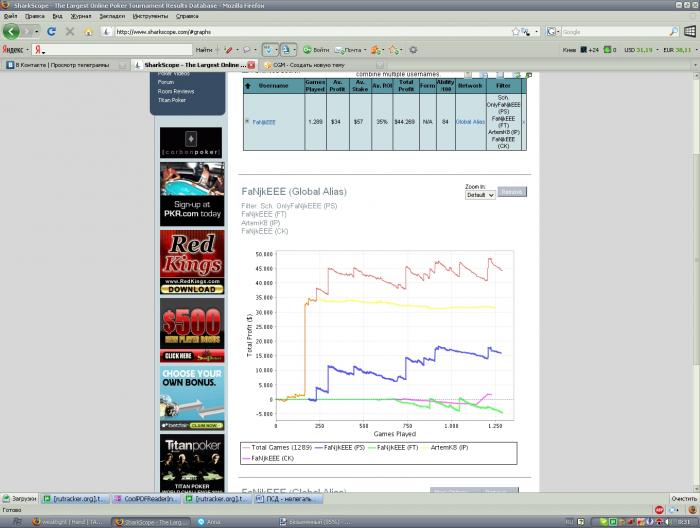Switch to the В Контакте tab
Screen dimensions: 700x528
67,65
